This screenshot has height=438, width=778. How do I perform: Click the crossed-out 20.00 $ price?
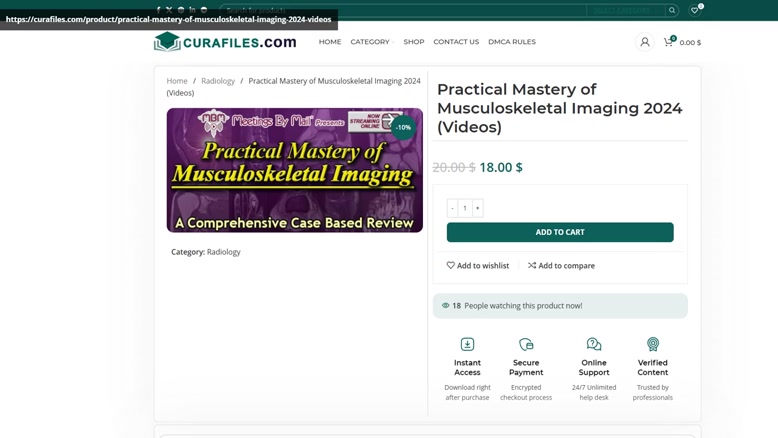(454, 167)
